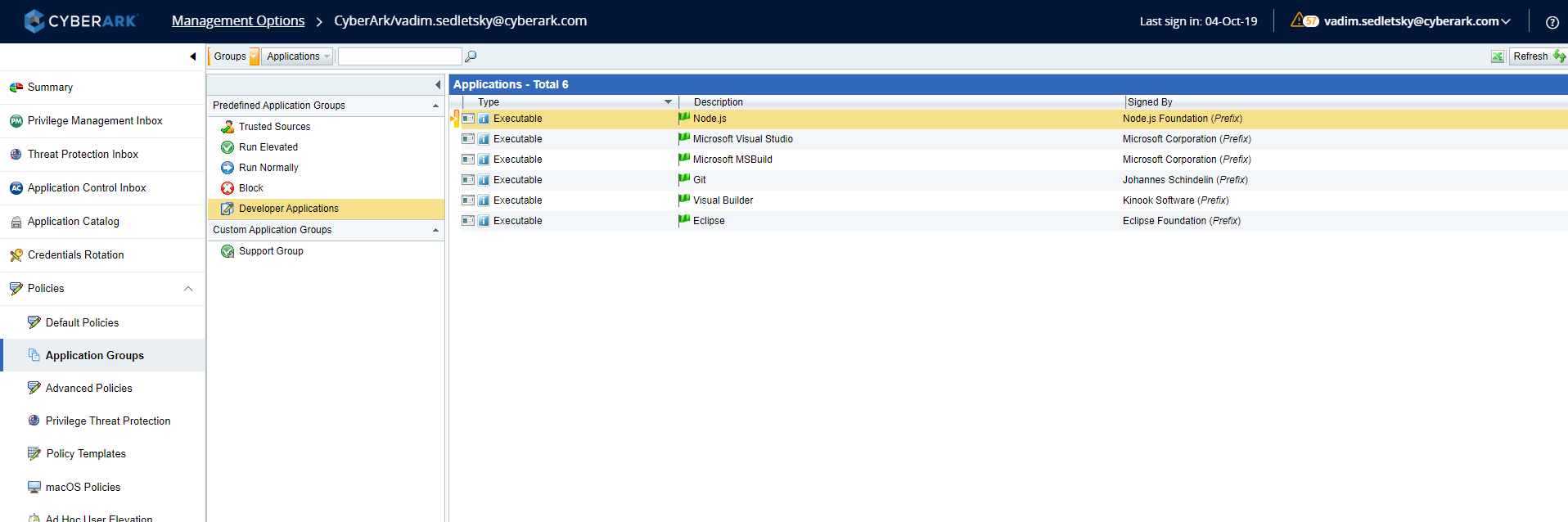The height and width of the screenshot is (522, 1568).
Task: Select the Trusted Sources group
Action: click(274, 127)
